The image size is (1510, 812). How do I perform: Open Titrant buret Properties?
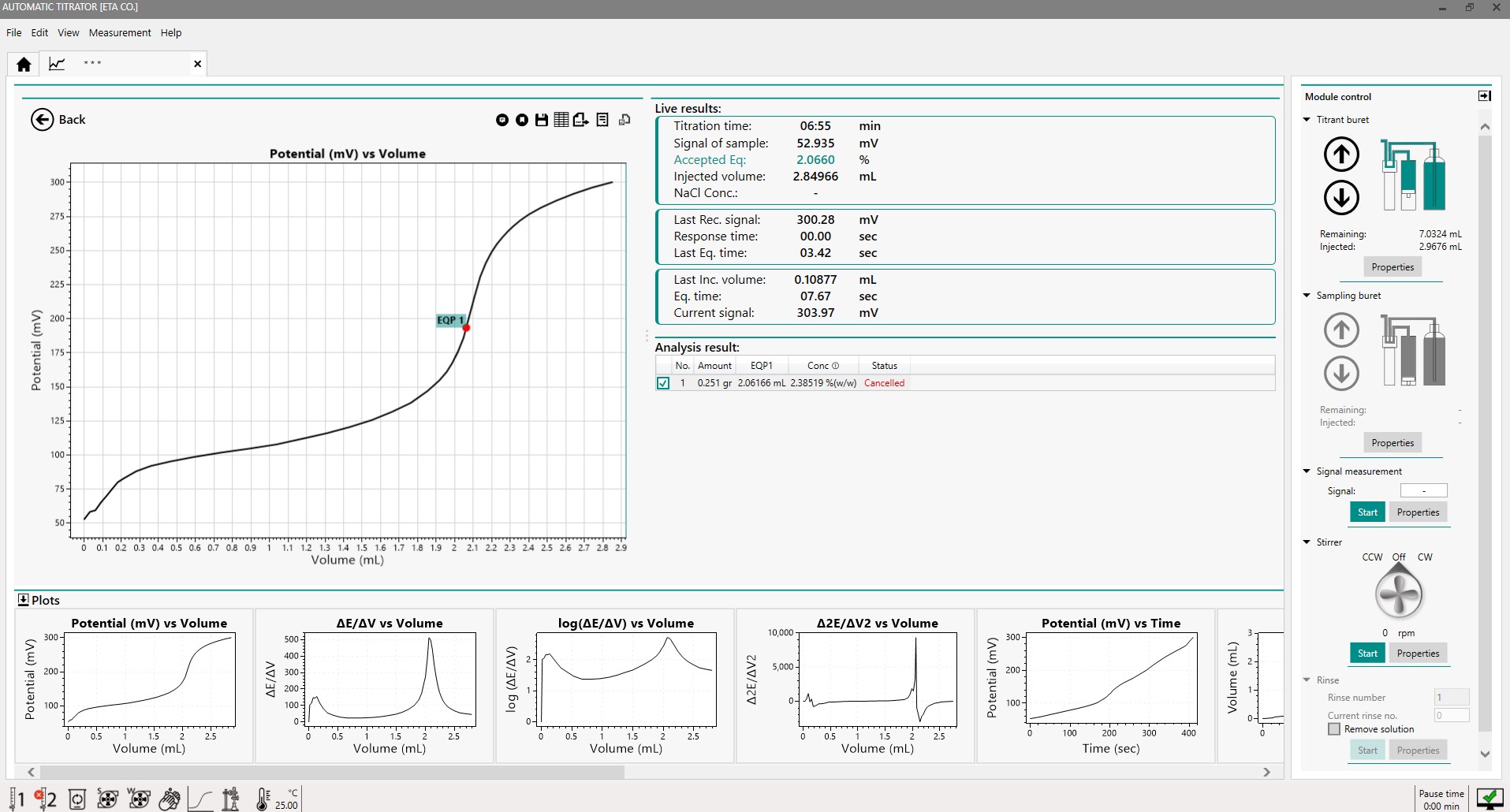click(1392, 267)
